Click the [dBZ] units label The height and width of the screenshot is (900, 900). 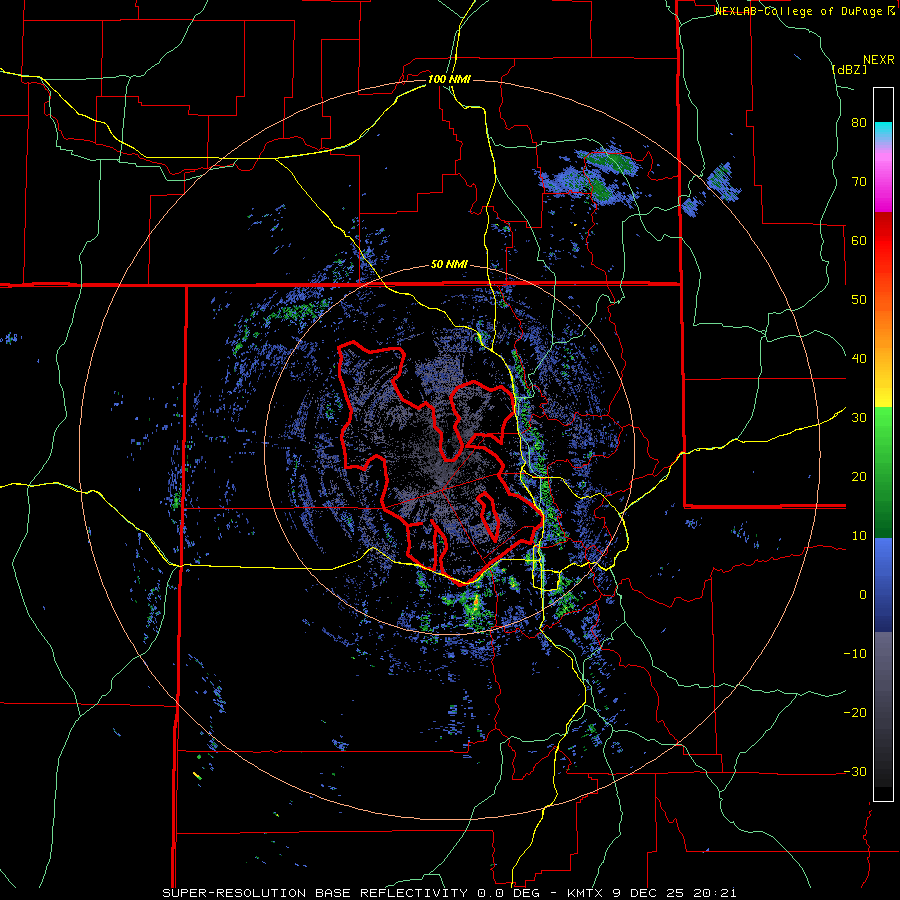pyautogui.click(x=849, y=70)
